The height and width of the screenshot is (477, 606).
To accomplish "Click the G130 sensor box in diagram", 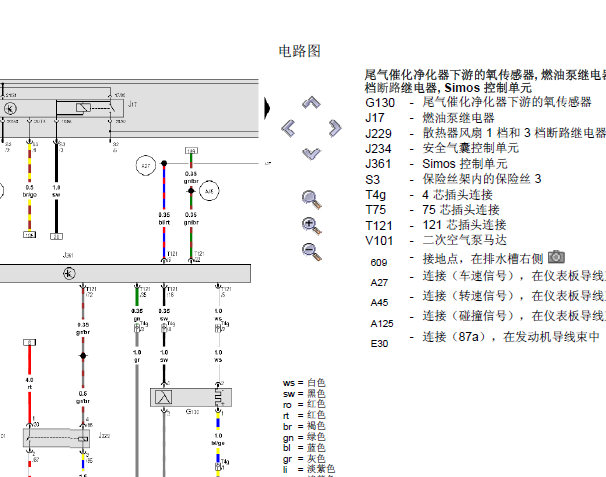I will [191, 397].
